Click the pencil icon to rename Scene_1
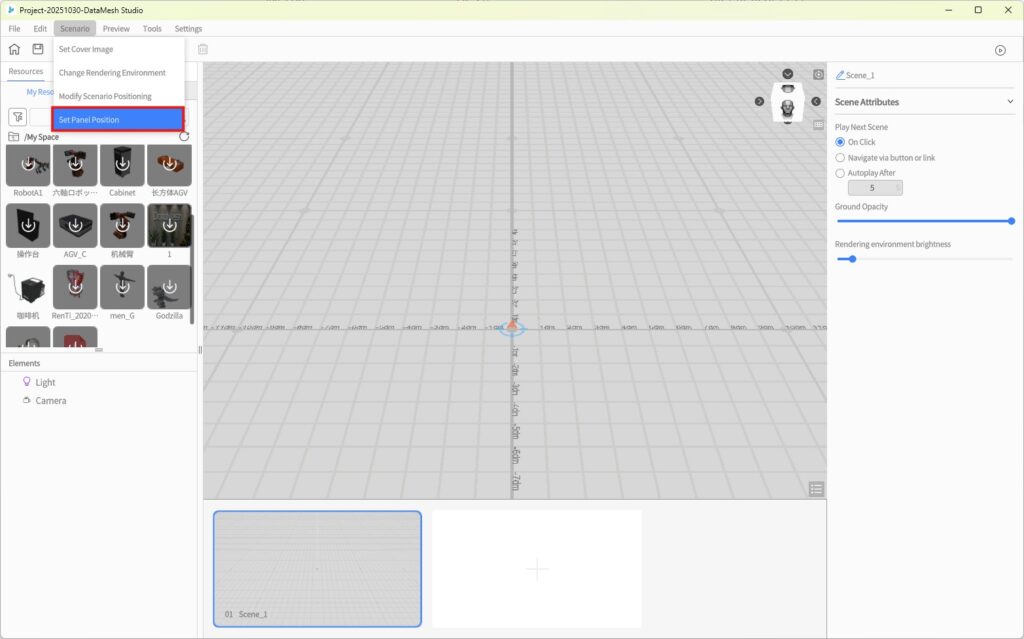This screenshot has width=1024, height=639. point(840,75)
